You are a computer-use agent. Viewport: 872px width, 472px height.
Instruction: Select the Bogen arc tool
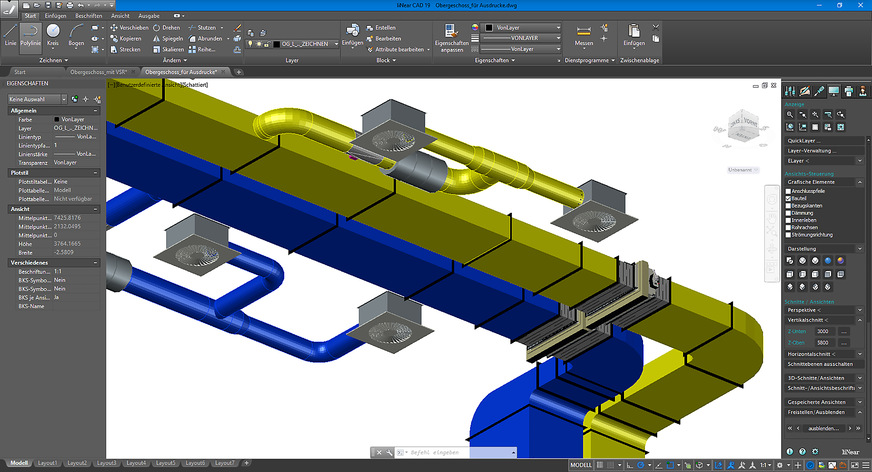(76, 36)
